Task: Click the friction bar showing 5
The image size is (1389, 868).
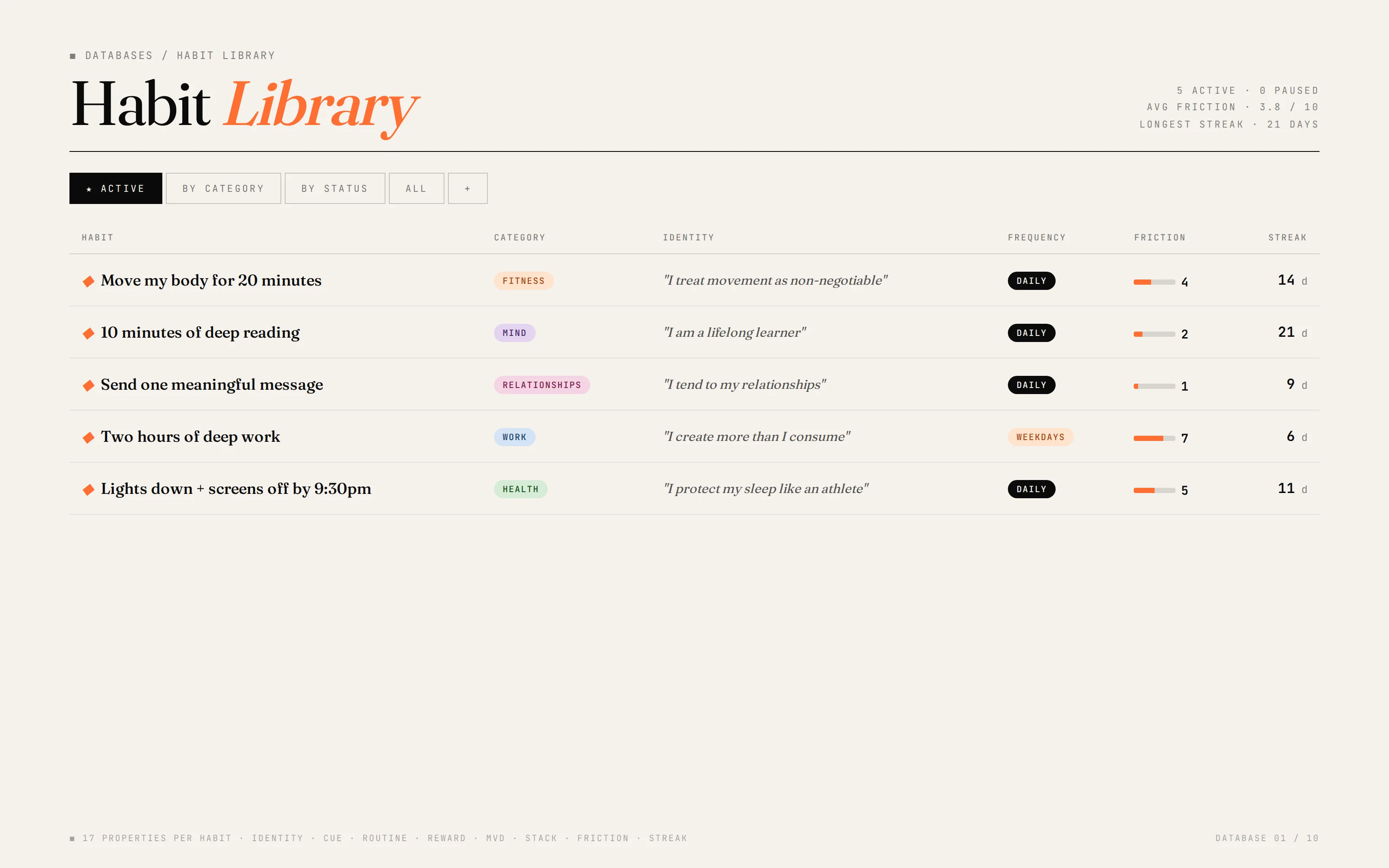Action: pyautogui.click(x=1154, y=490)
